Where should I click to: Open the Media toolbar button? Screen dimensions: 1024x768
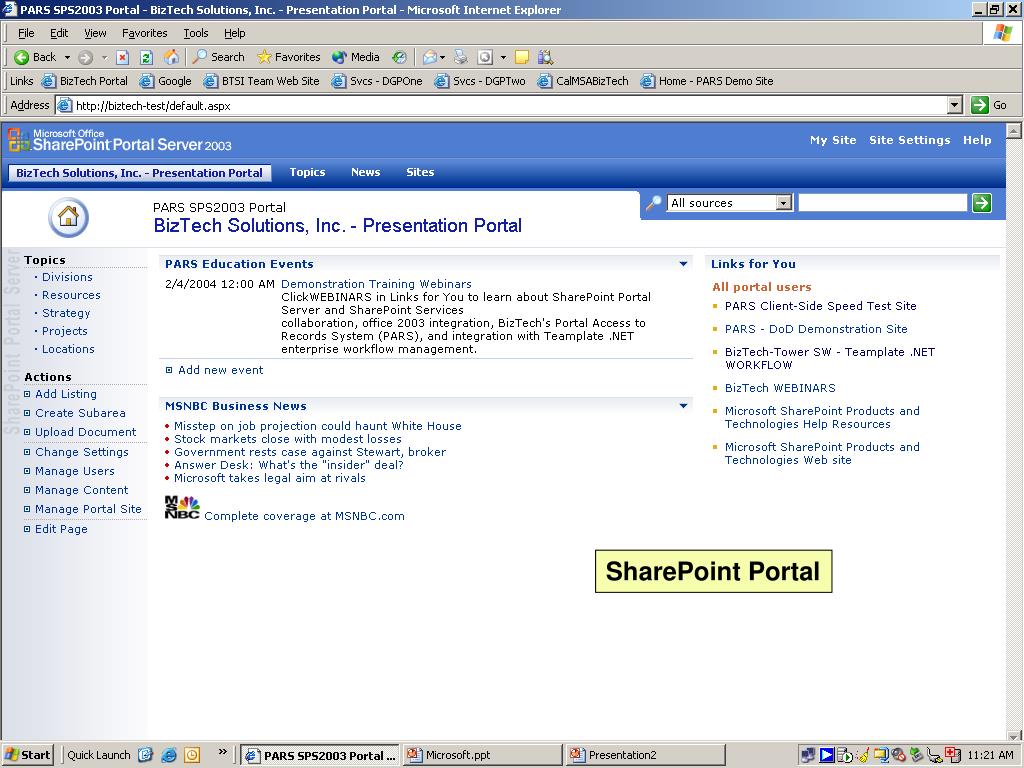(355, 57)
